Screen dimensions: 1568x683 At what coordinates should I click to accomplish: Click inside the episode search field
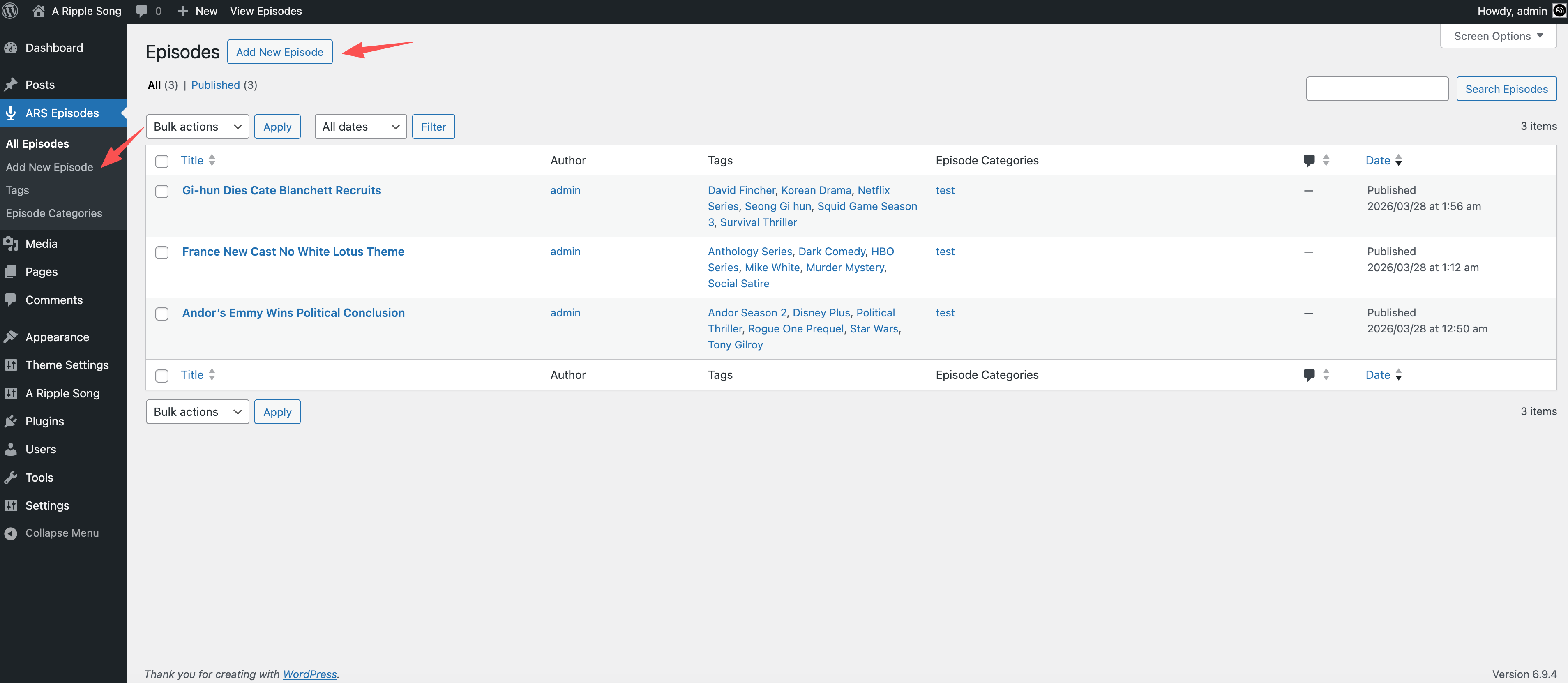click(x=1377, y=88)
